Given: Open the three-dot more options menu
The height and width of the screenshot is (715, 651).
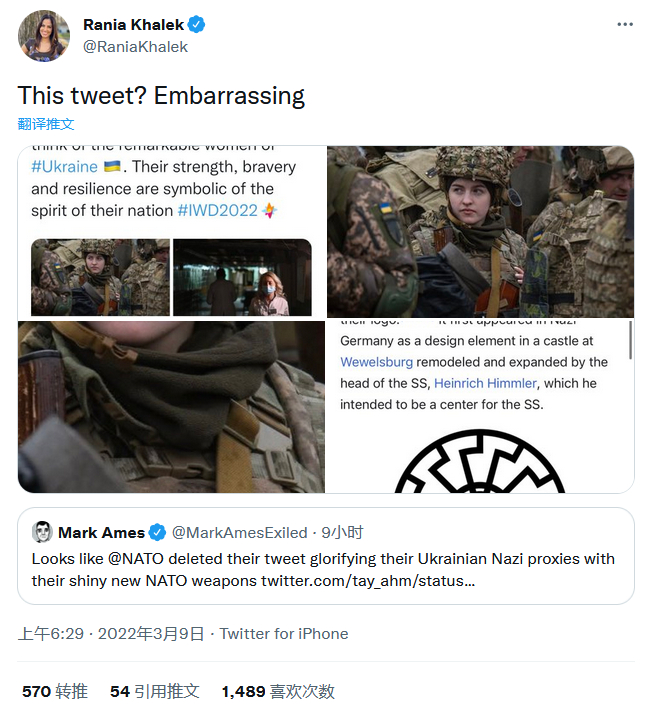Looking at the screenshot, I should [x=625, y=24].
